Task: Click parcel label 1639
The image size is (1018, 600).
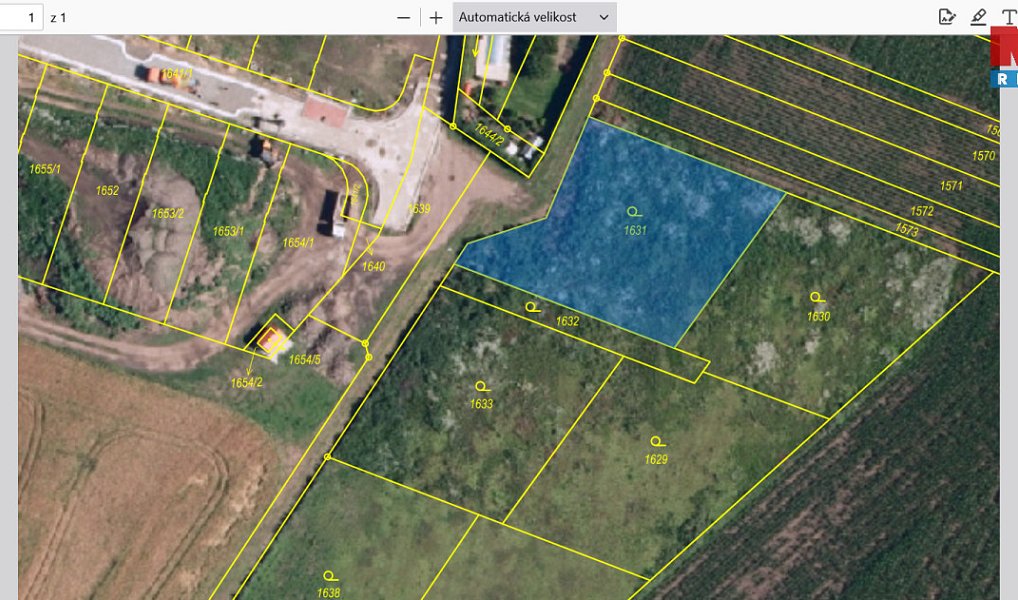Action: [419, 209]
